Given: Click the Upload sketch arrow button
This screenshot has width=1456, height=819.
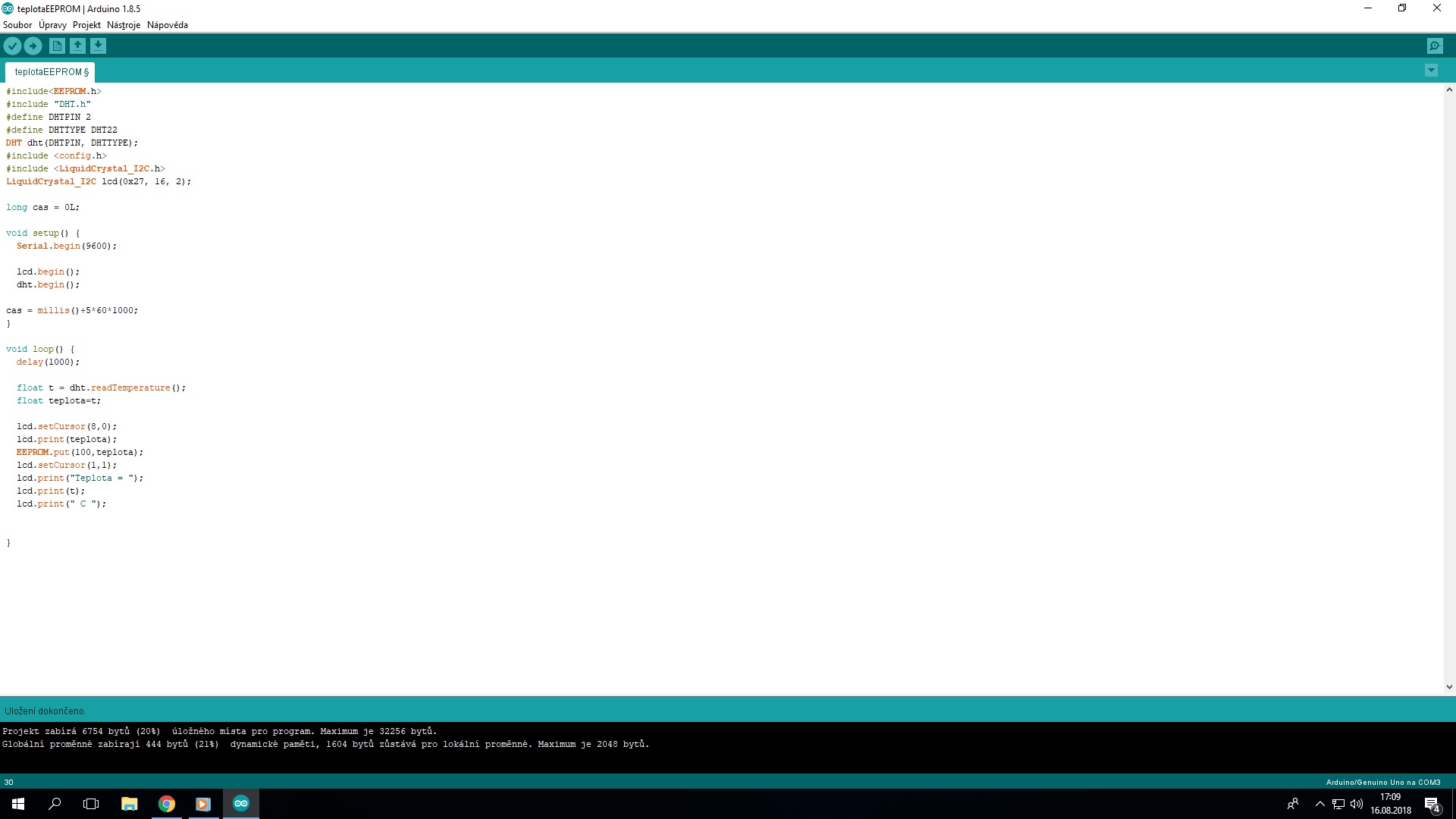Looking at the screenshot, I should pyautogui.click(x=33, y=46).
